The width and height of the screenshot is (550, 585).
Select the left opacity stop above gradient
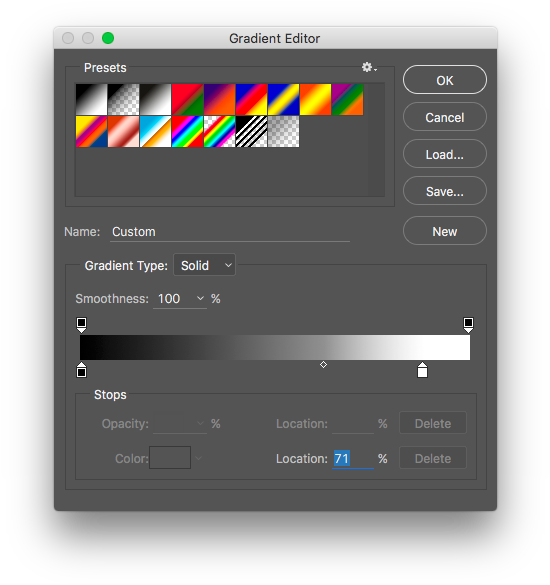point(81,325)
